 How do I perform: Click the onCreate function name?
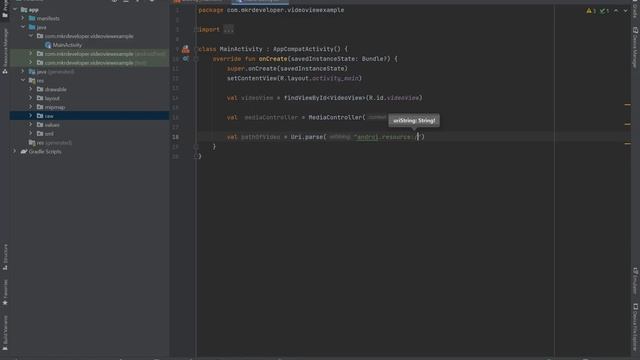(x=273, y=59)
